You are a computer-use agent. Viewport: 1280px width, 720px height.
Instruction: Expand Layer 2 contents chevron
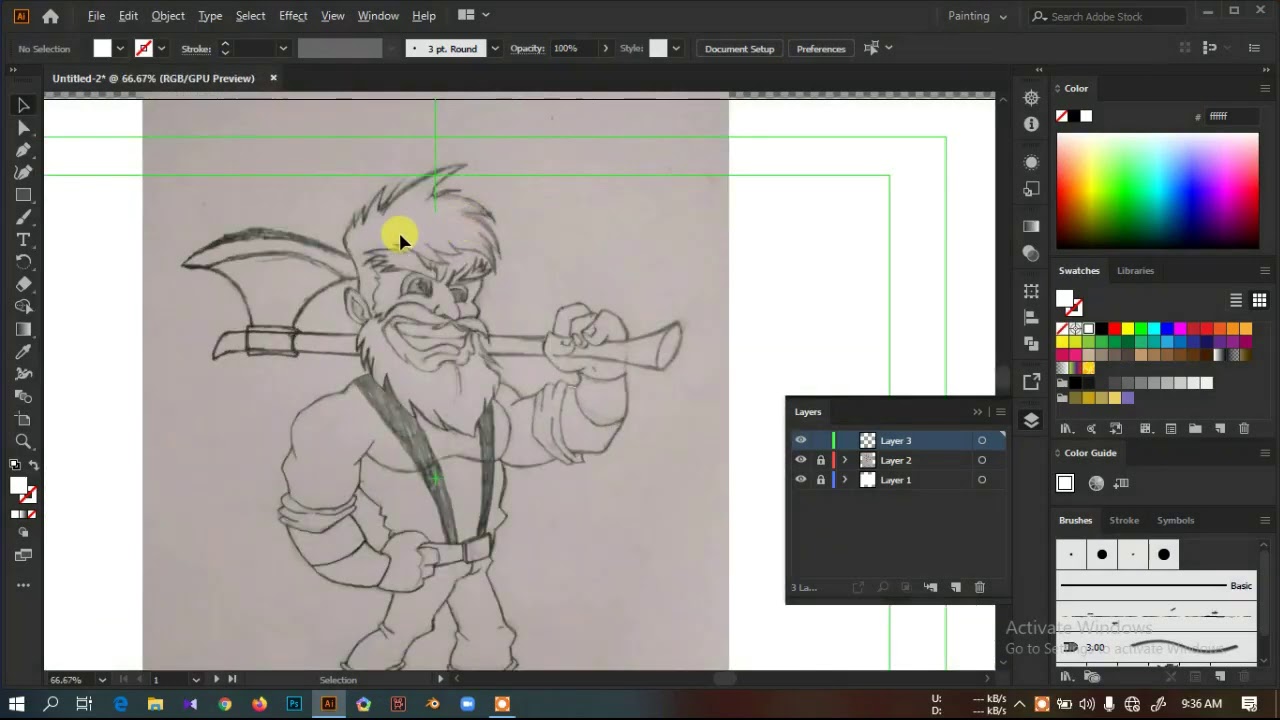coord(844,460)
